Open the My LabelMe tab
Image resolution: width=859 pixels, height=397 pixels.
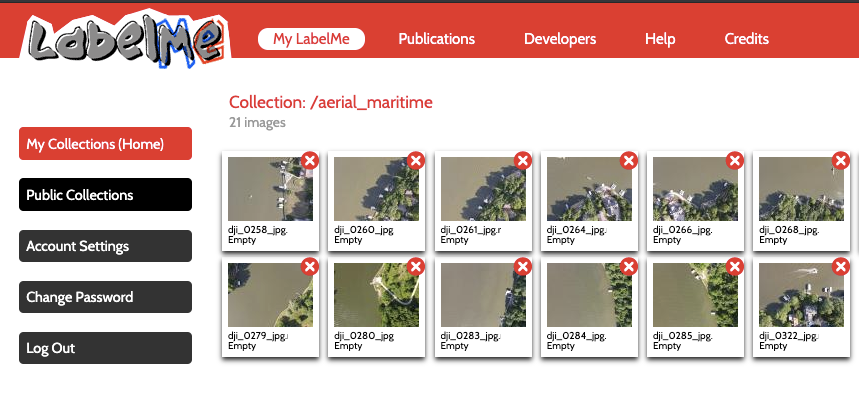coord(311,39)
